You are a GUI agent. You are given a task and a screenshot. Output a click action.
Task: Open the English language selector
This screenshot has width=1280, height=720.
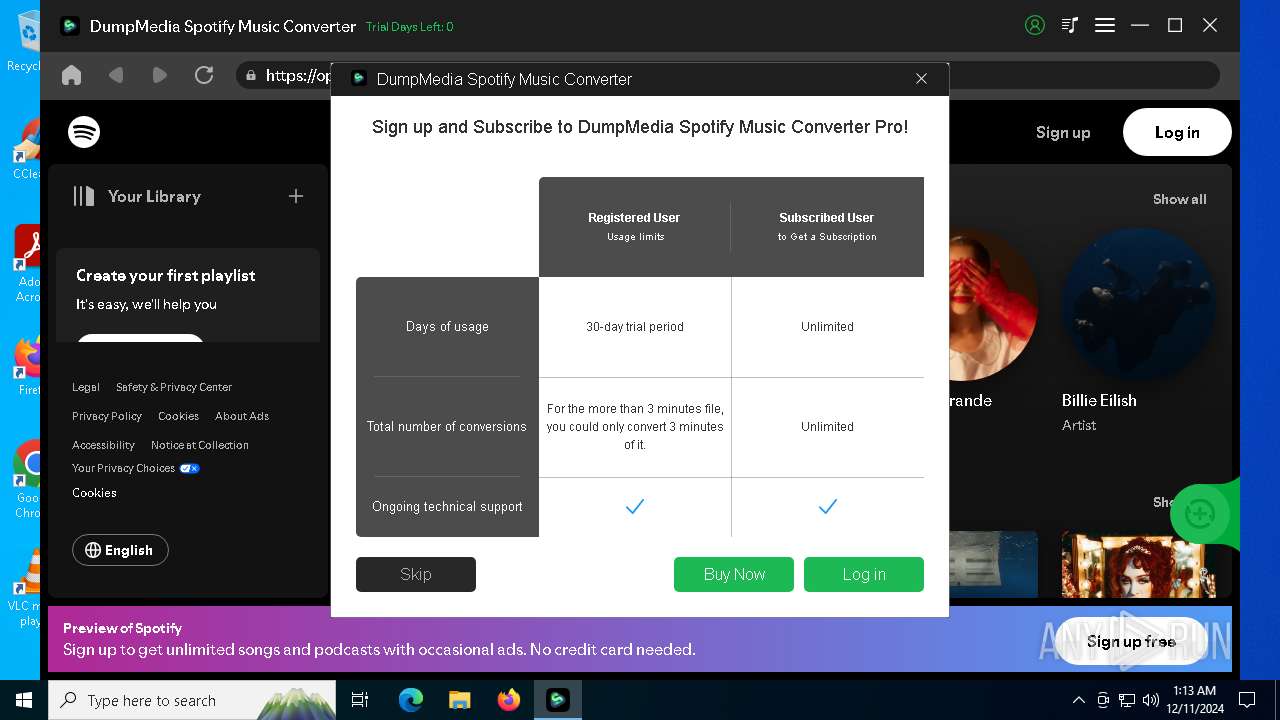pyautogui.click(x=120, y=550)
